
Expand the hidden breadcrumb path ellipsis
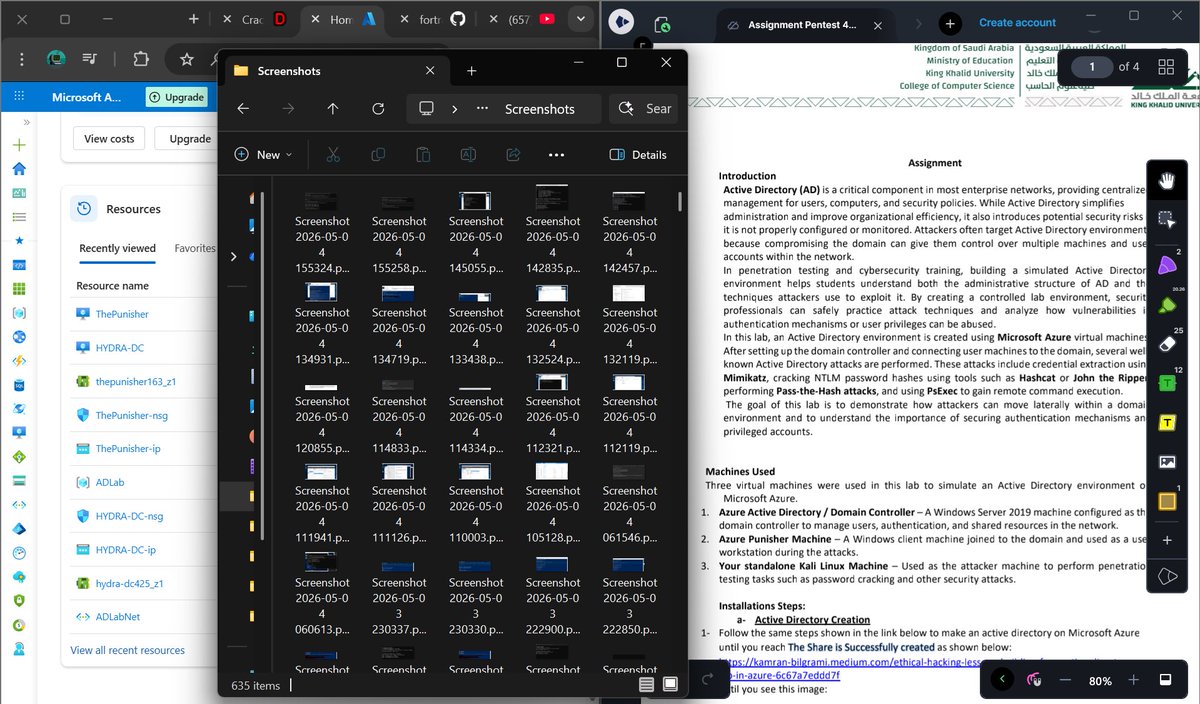click(482, 109)
